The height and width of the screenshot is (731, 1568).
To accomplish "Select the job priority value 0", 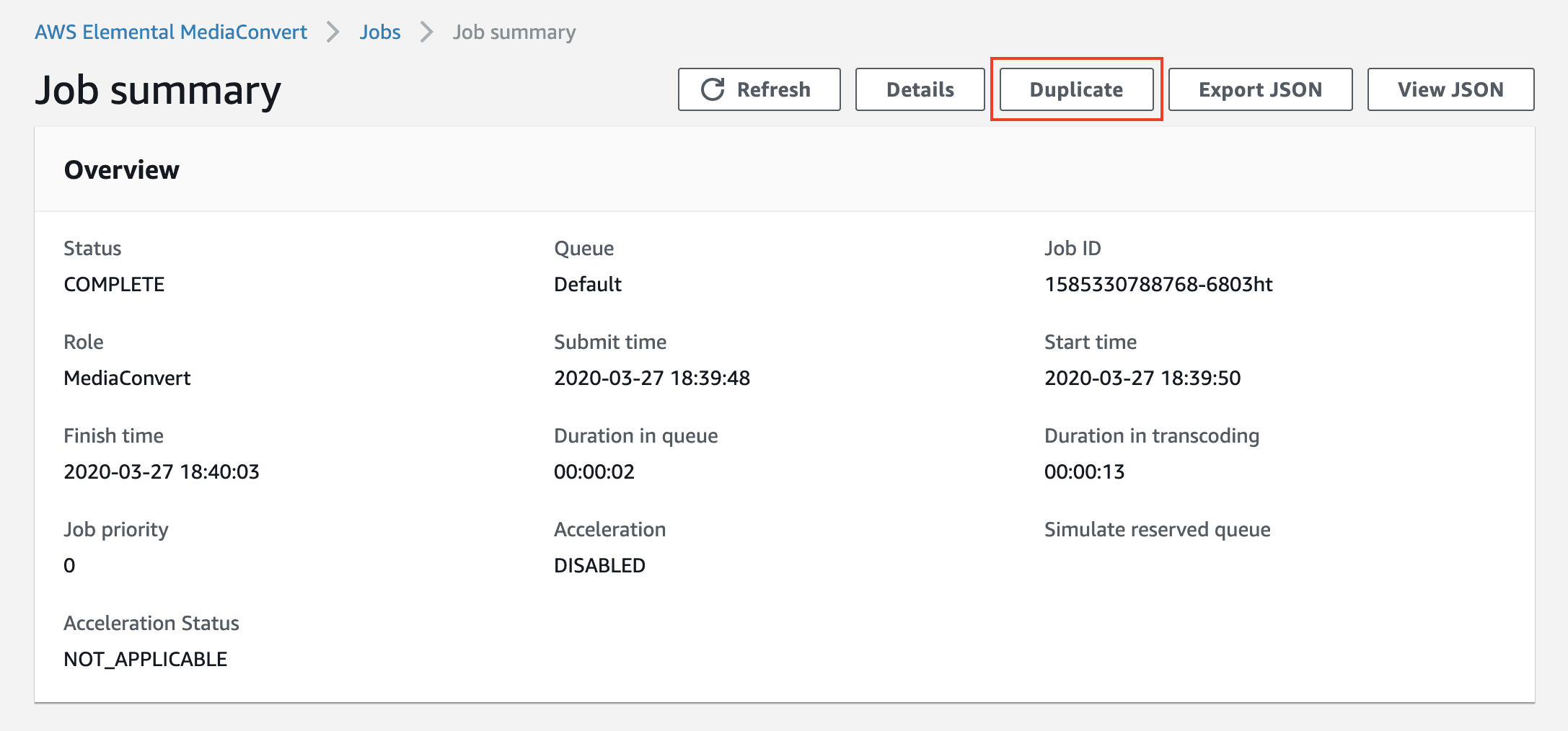I will click(x=69, y=565).
